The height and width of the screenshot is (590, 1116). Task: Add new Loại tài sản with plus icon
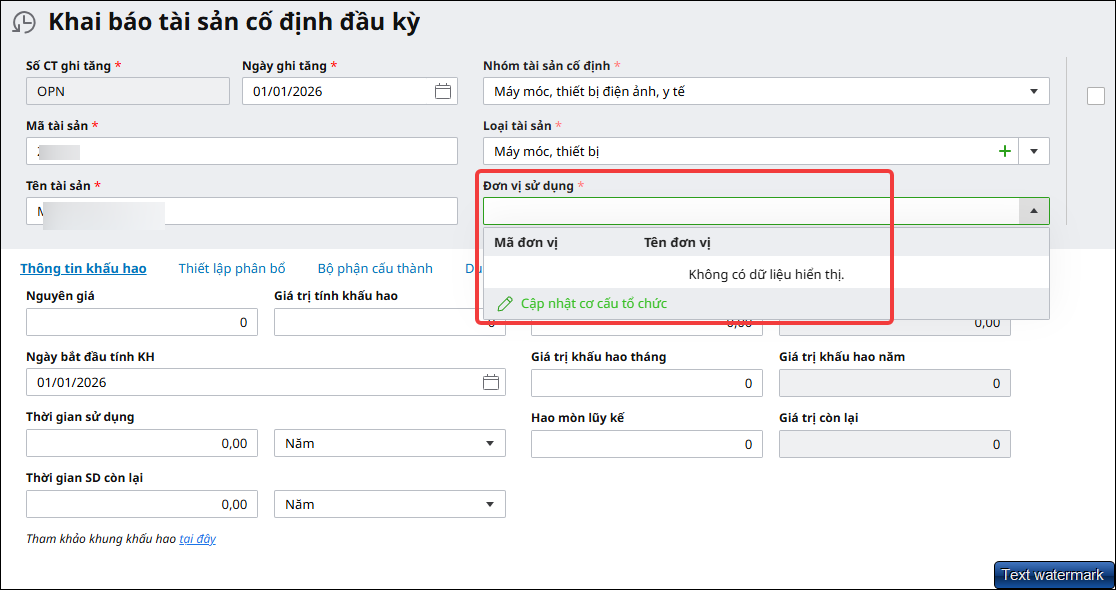point(1005,151)
